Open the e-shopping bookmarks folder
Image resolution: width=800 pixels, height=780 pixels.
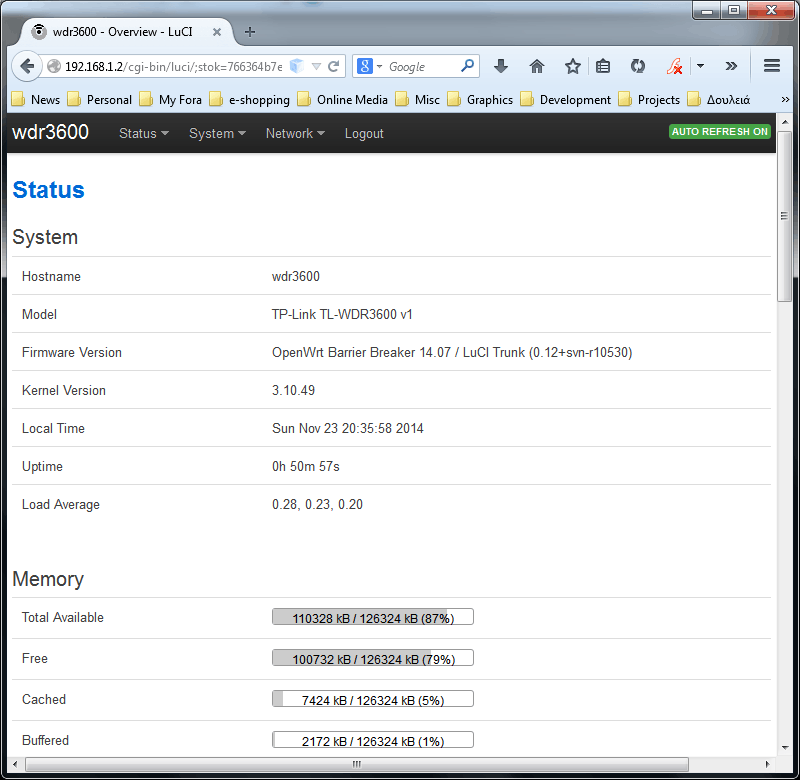coord(249,99)
